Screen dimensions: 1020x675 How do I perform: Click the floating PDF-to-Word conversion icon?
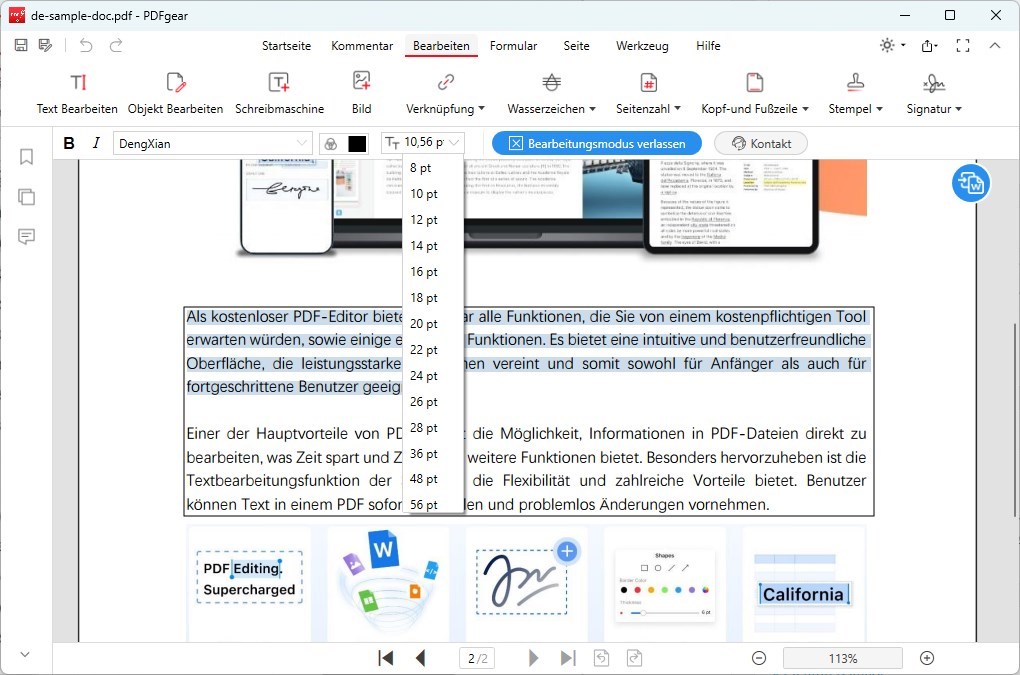pos(969,183)
